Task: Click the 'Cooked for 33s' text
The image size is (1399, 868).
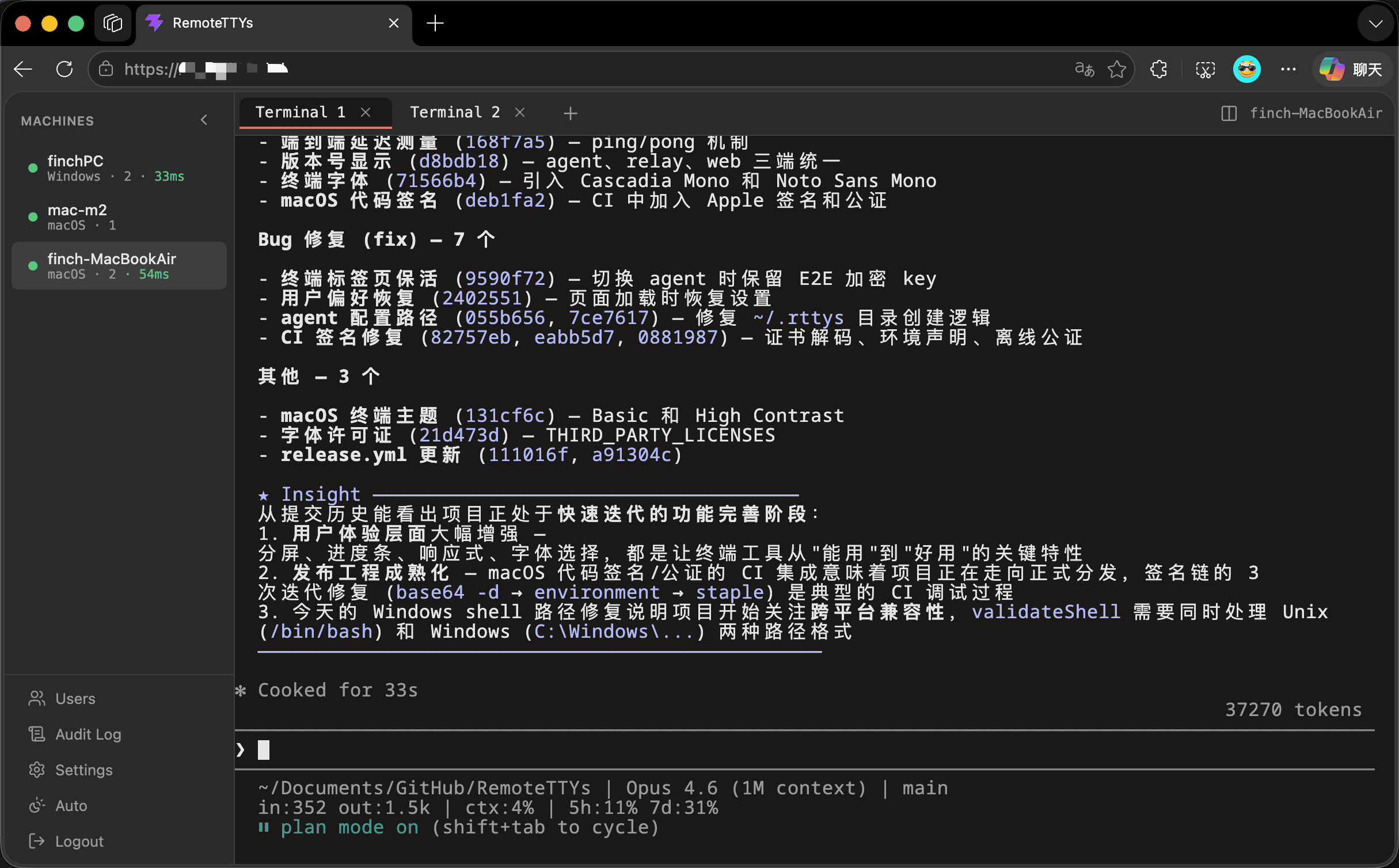Action: (337, 690)
